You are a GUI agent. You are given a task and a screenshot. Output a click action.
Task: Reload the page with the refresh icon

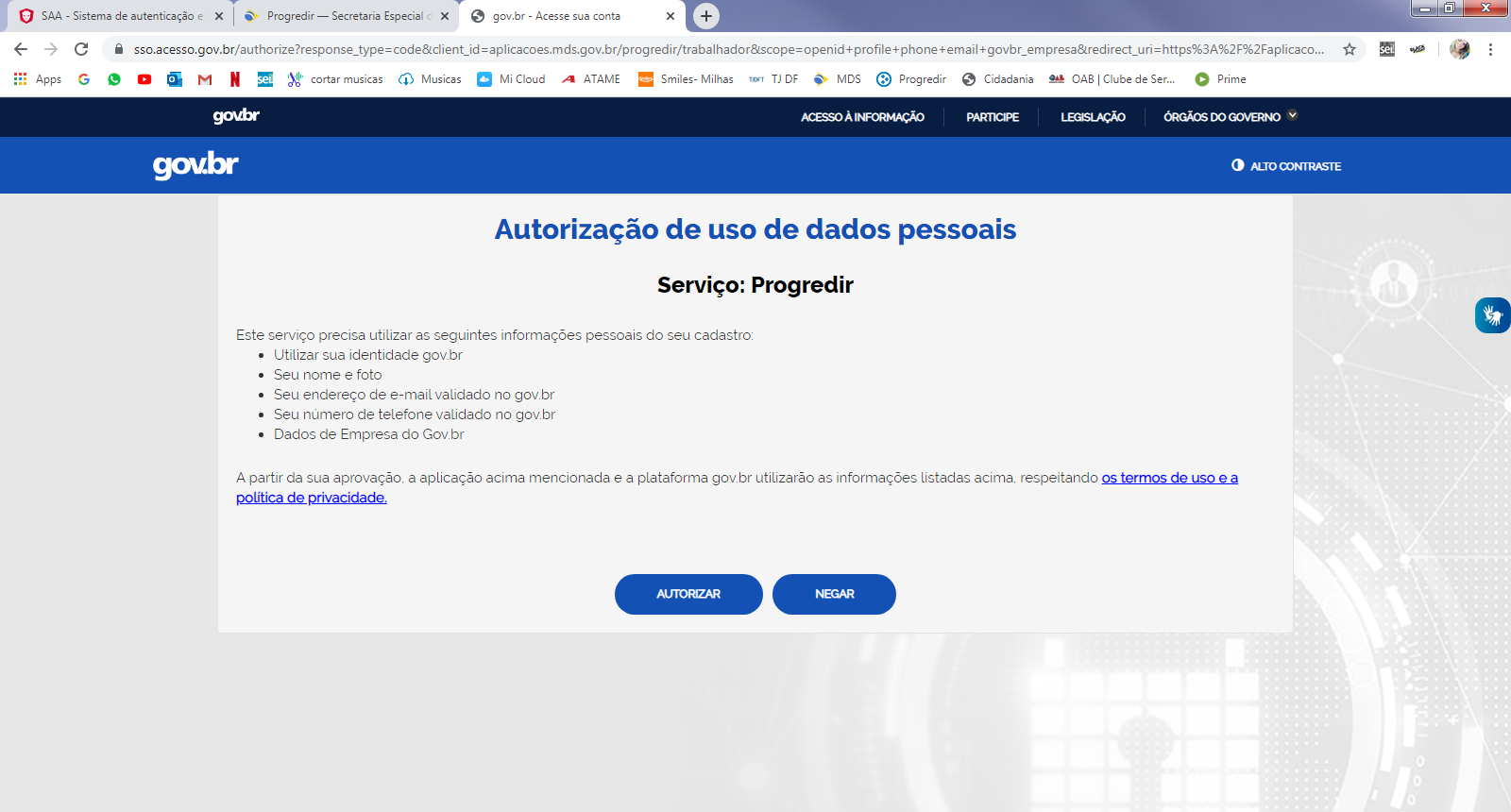click(x=81, y=49)
